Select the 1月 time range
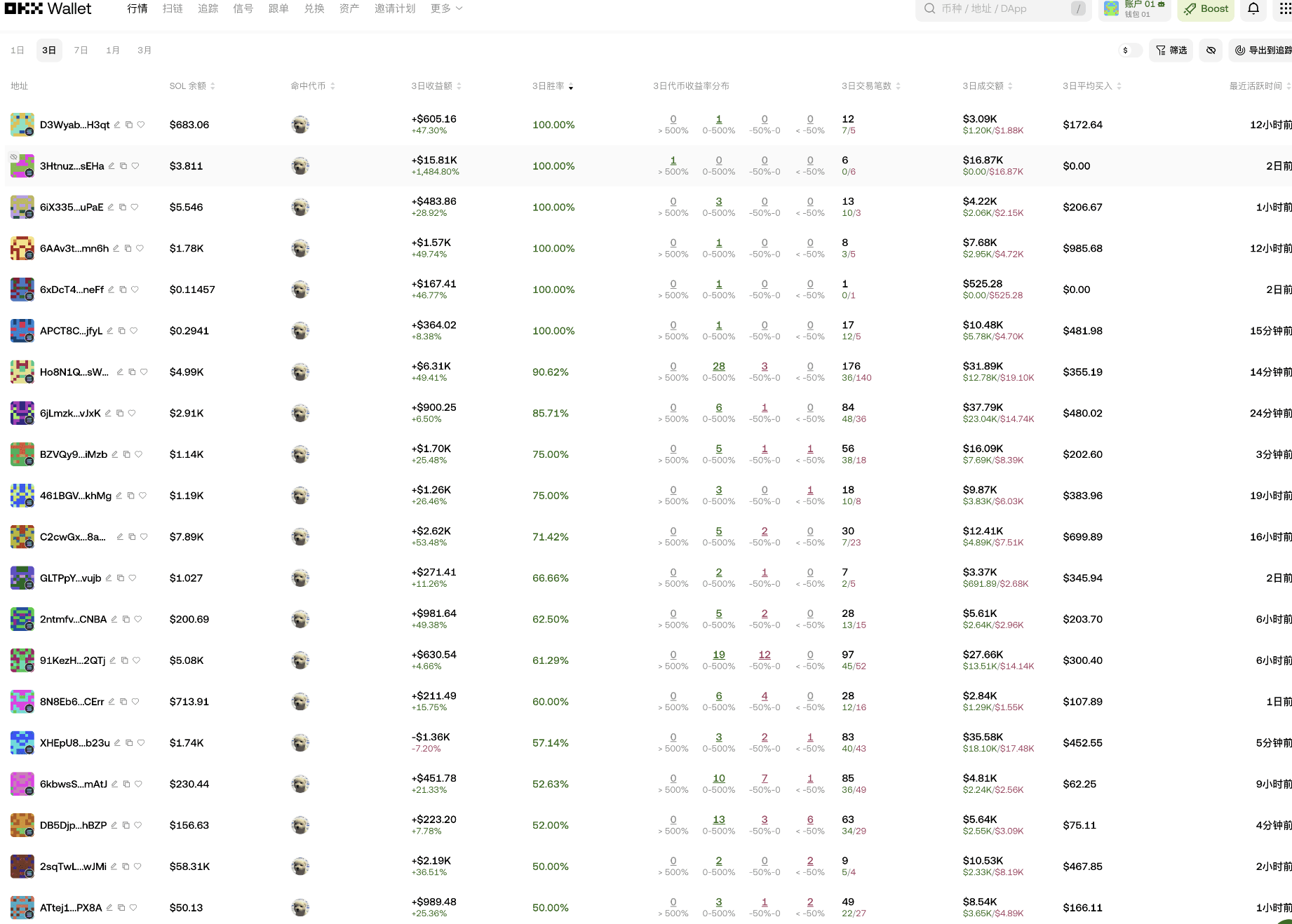The width and height of the screenshot is (1292, 924). tap(113, 50)
